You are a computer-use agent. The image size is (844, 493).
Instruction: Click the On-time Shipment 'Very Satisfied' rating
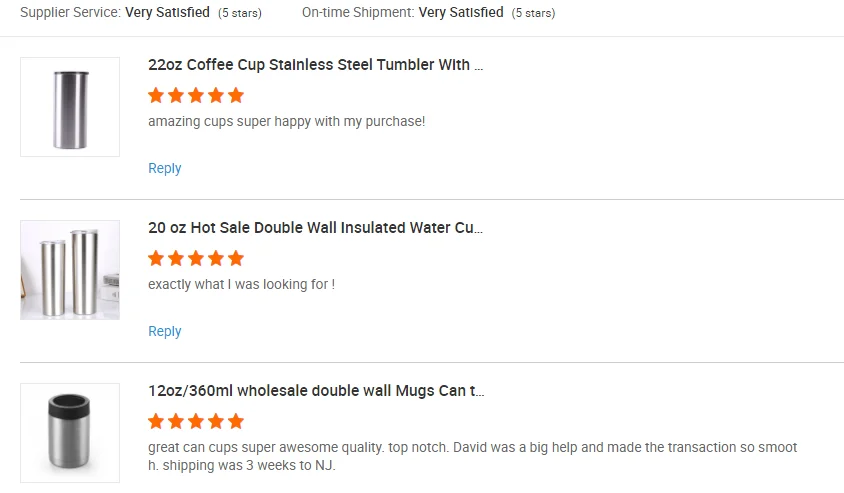tap(461, 13)
